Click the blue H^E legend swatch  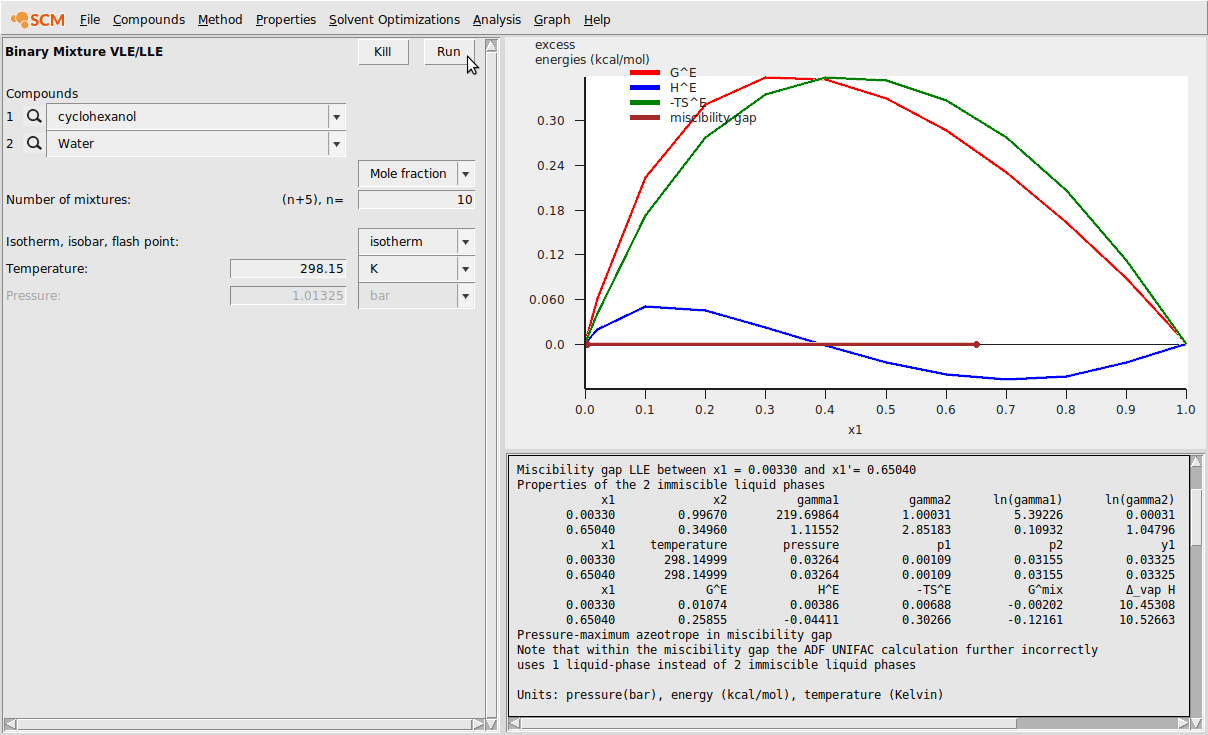point(644,87)
